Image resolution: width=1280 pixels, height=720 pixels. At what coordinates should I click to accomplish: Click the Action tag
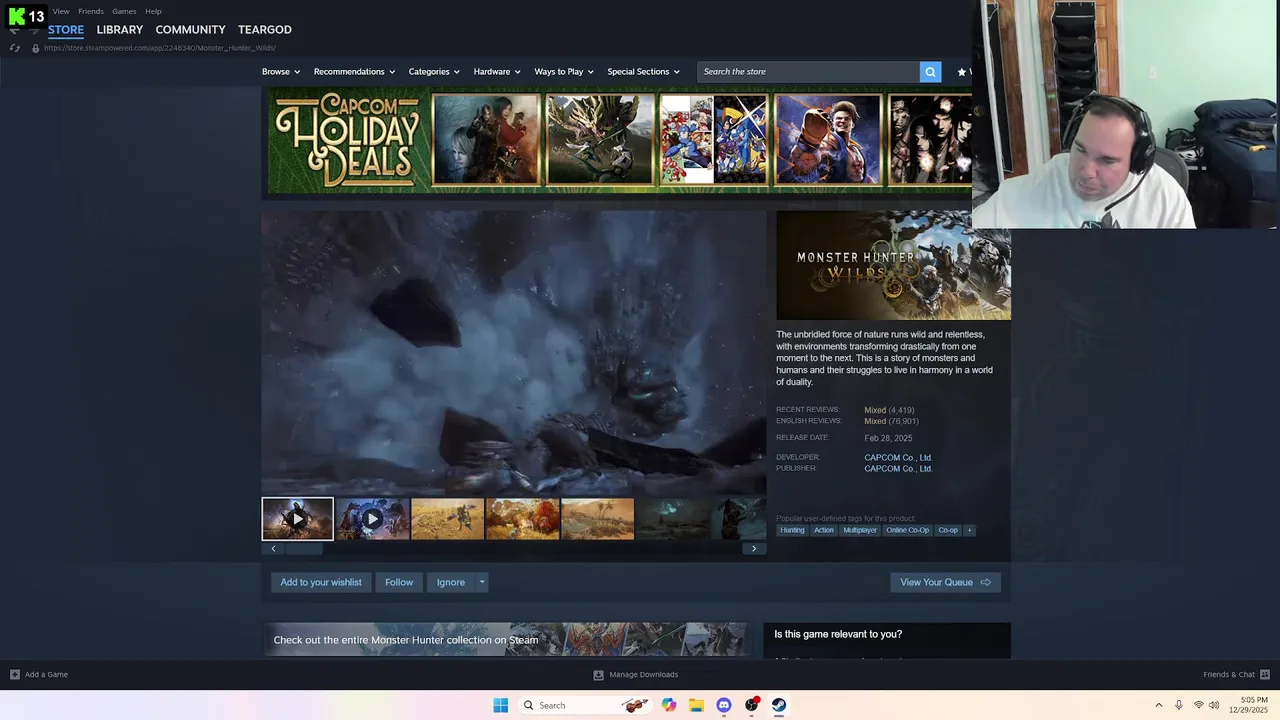[823, 530]
